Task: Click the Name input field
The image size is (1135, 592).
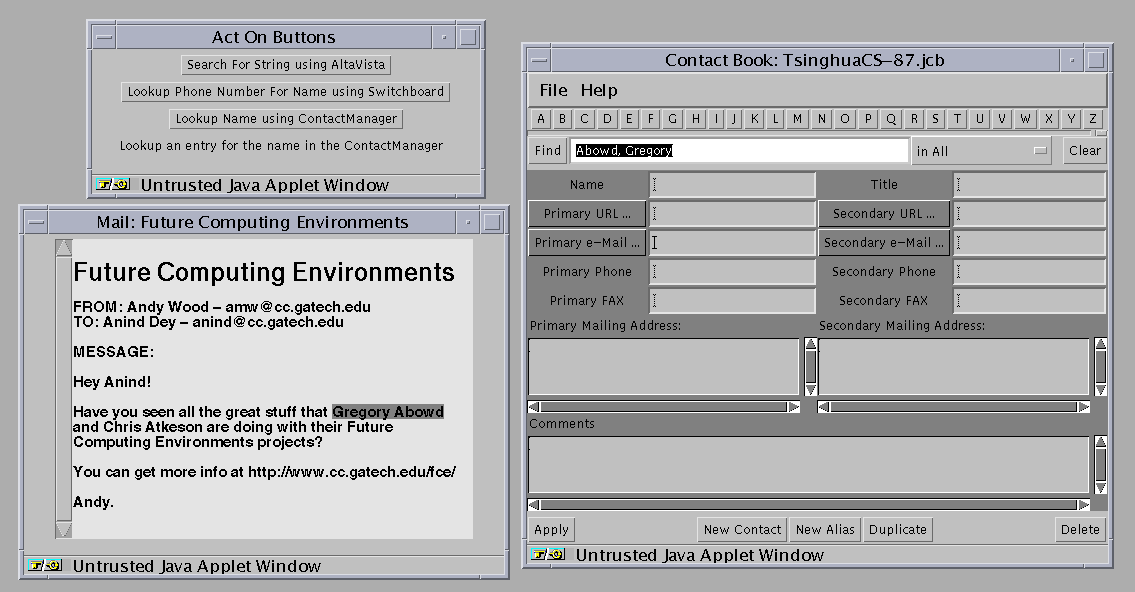Action: [732, 185]
